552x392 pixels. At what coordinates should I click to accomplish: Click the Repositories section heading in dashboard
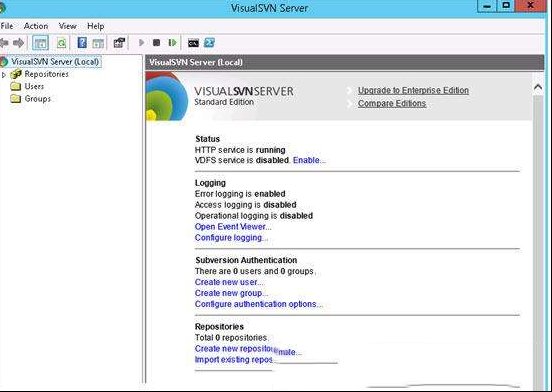tap(219, 327)
